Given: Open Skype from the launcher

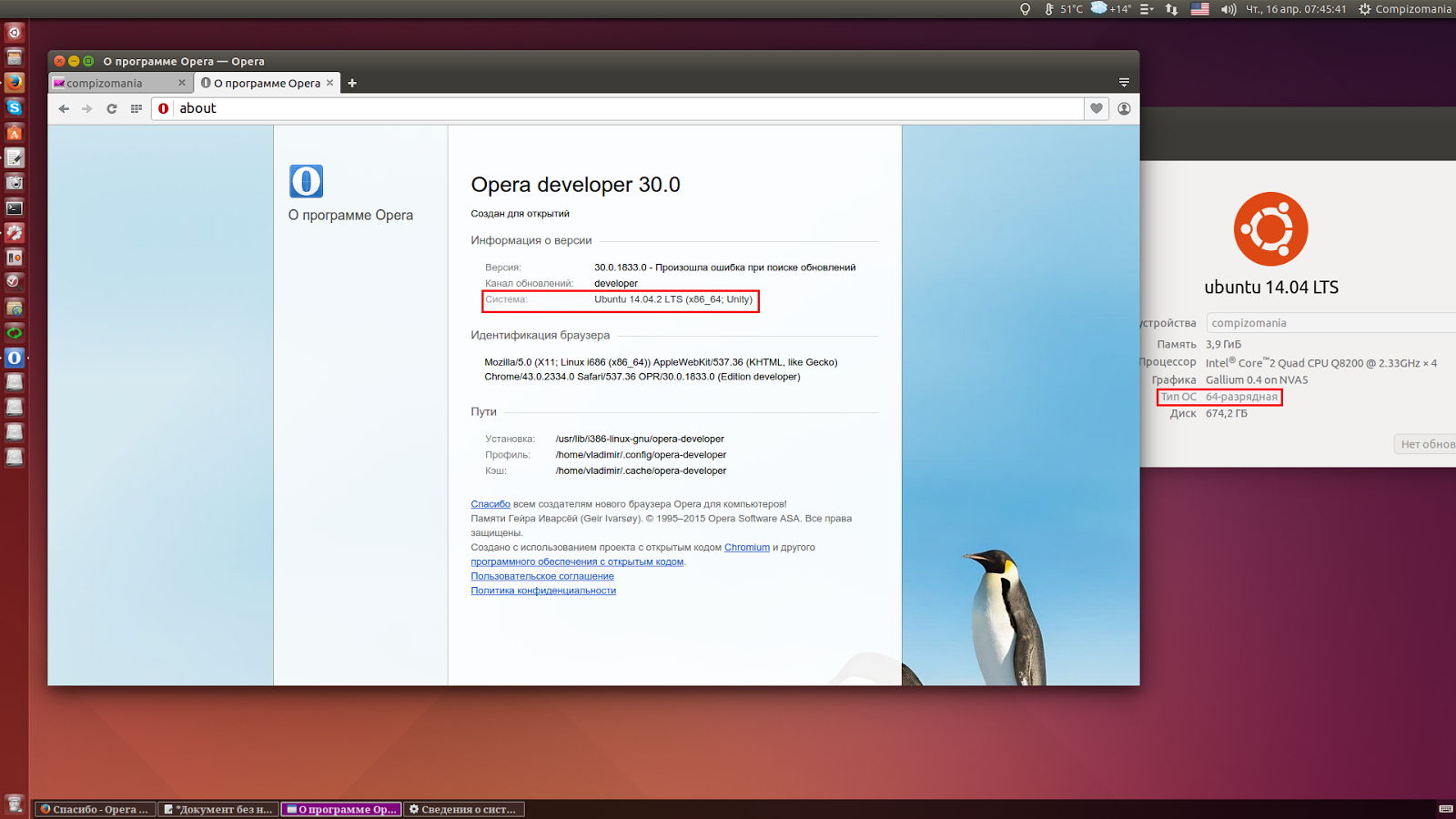Looking at the screenshot, I should pyautogui.click(x=14, y=107).
